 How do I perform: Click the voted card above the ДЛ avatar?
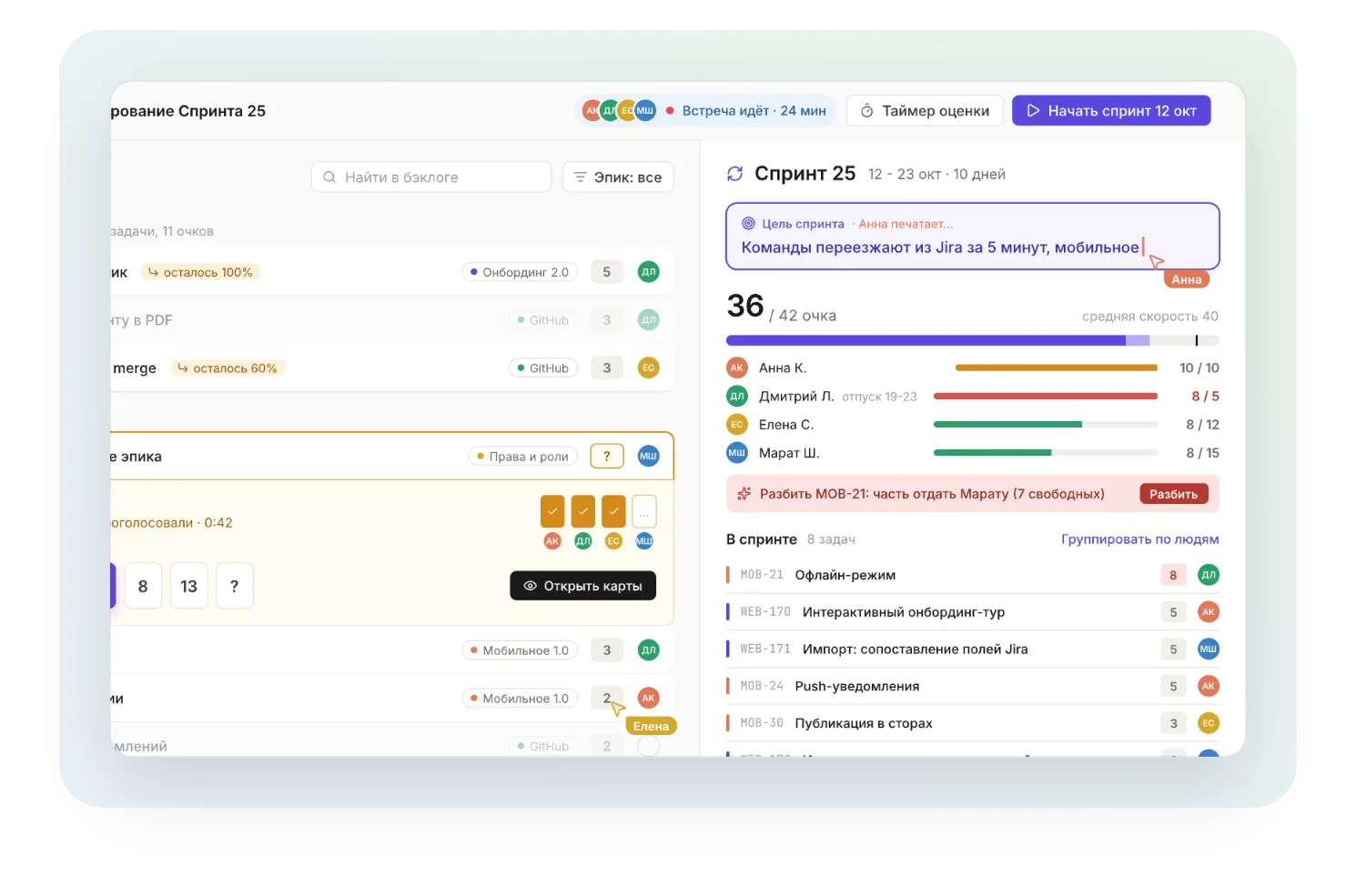[x=583, y=511]
